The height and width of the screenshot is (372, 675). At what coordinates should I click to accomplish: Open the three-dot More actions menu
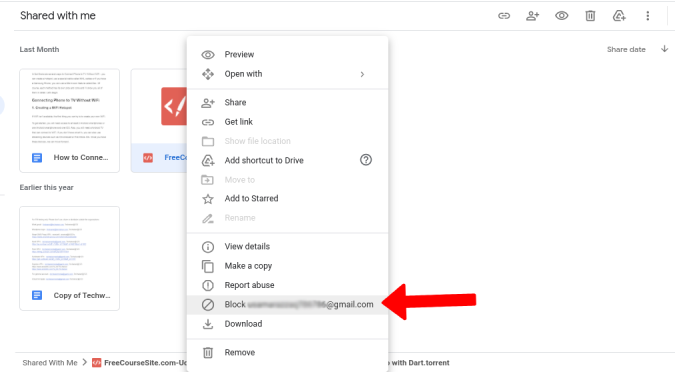(647, 16)
